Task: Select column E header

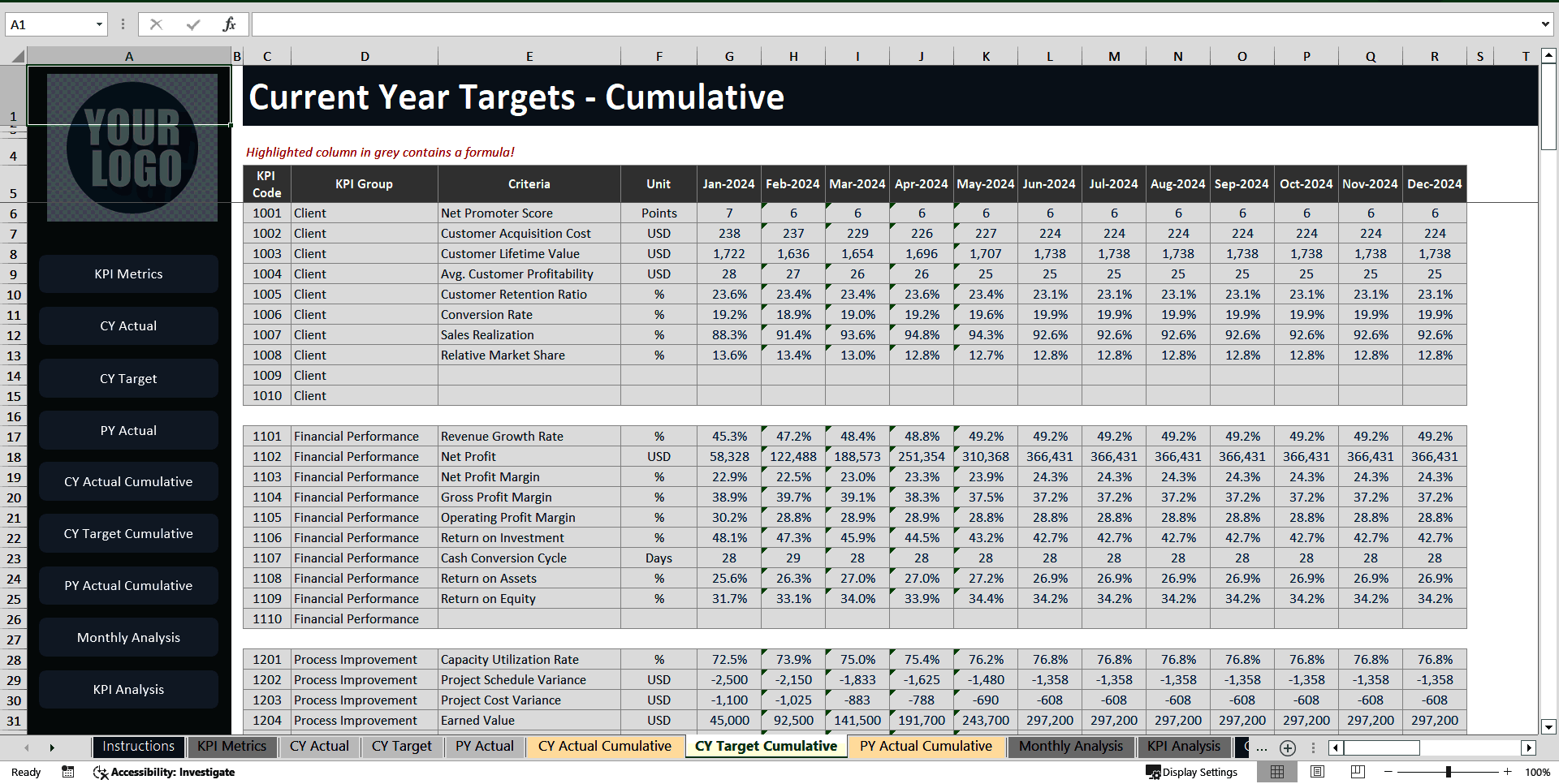Action: pyautogui.click(x=529, y=56)
